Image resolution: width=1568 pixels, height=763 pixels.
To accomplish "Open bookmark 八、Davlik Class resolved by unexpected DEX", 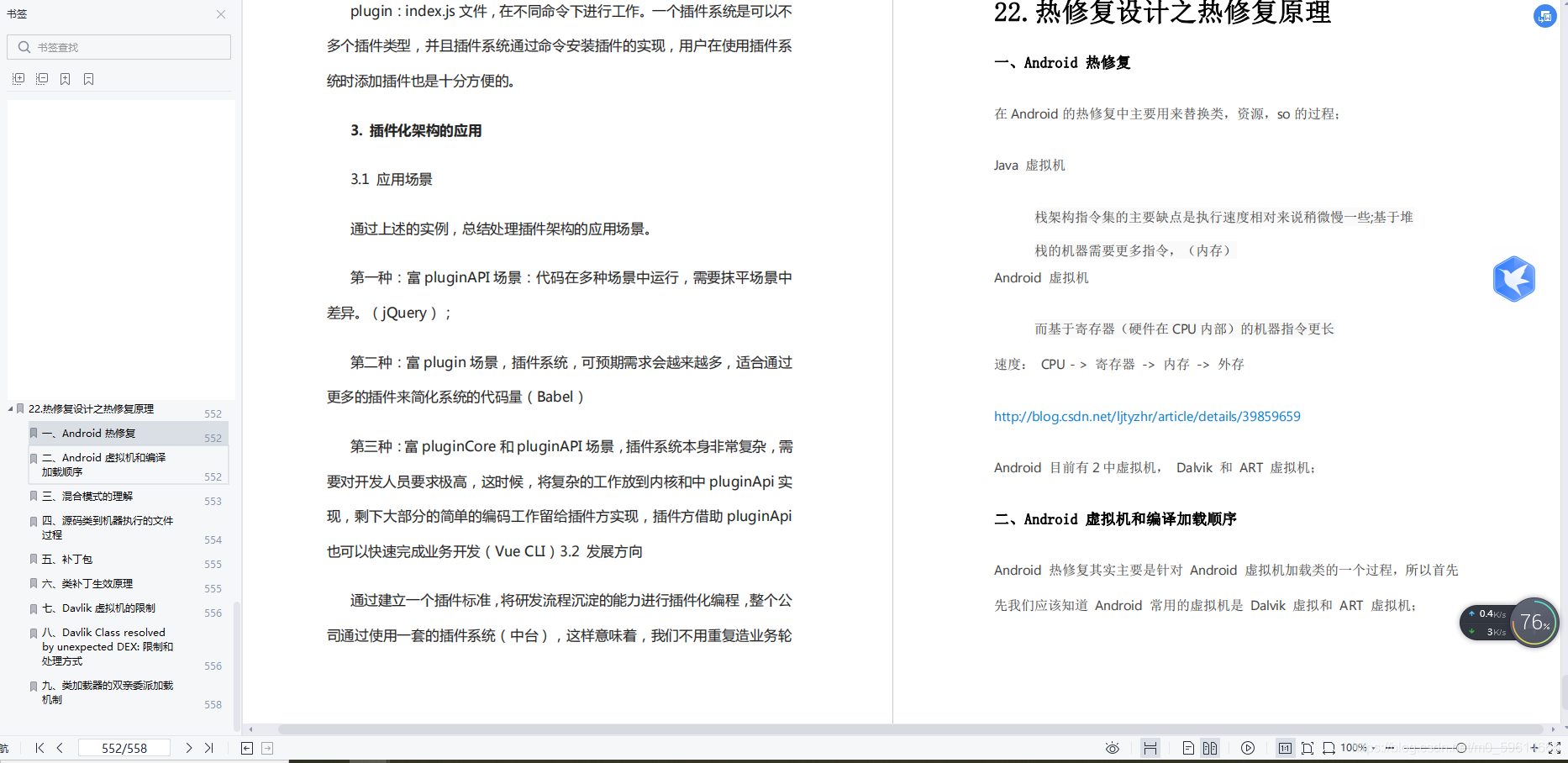I will [108, 647].
